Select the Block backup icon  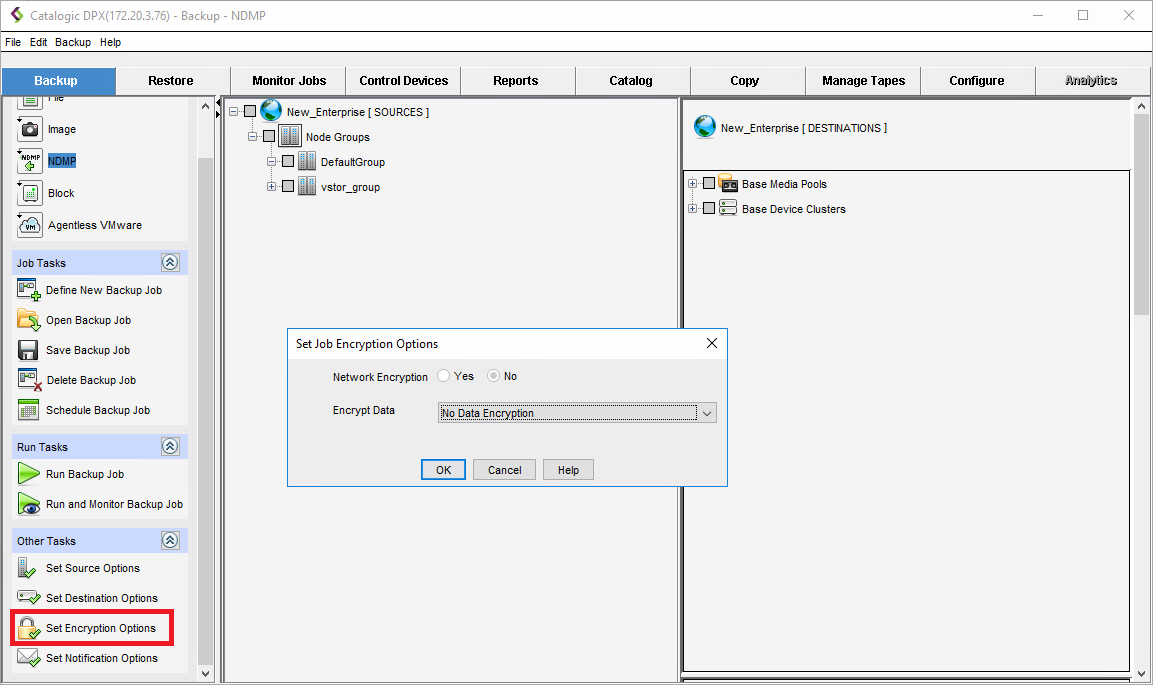click(x=30, y=193)
